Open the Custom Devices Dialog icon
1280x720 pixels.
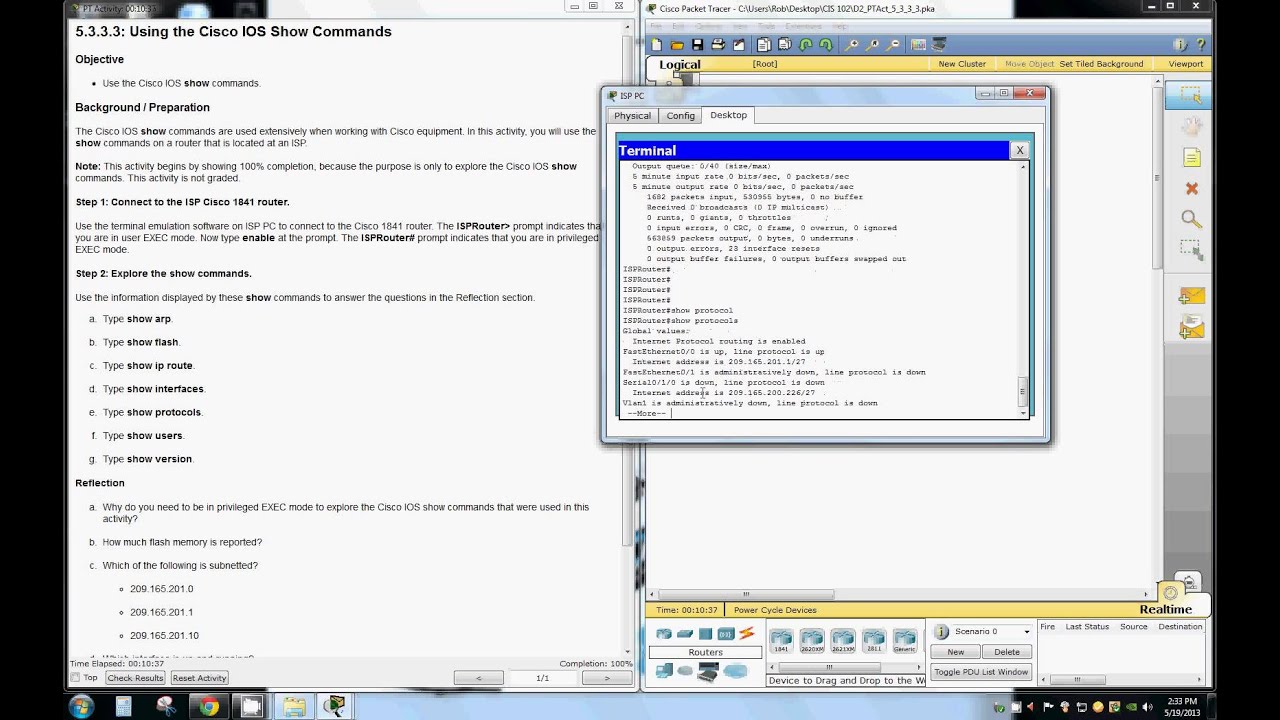pyautogui.click(x=940, y=45)
